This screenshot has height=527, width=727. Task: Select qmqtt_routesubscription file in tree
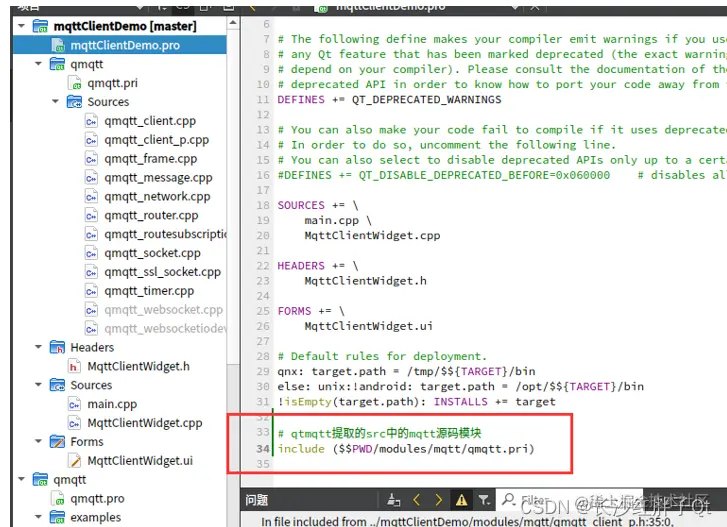click(165, 235)
